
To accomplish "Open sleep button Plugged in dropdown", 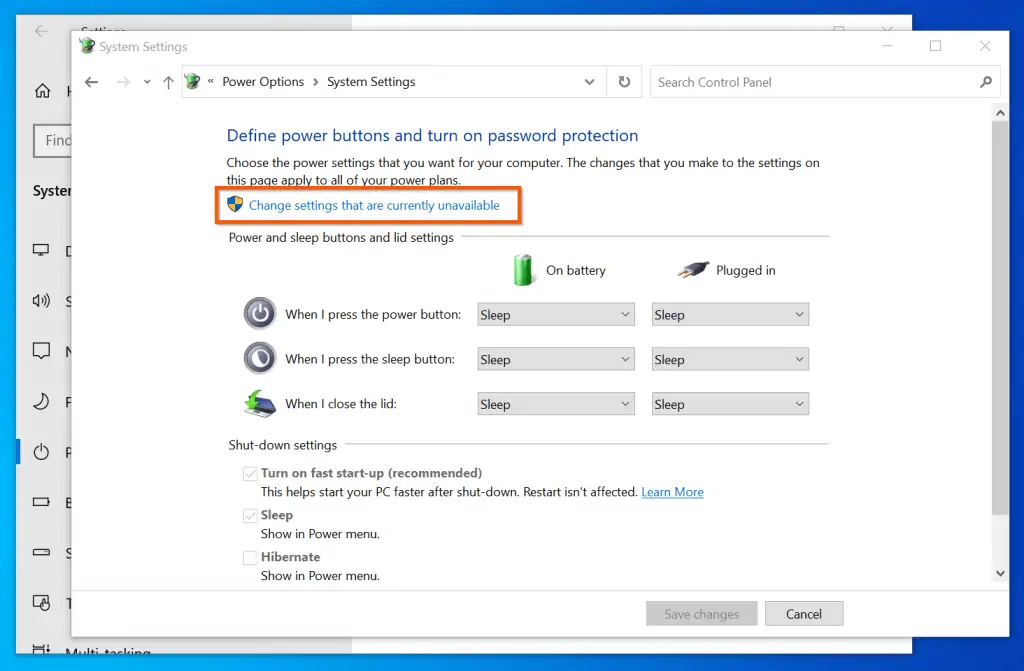I will click(x=730, y=360).
